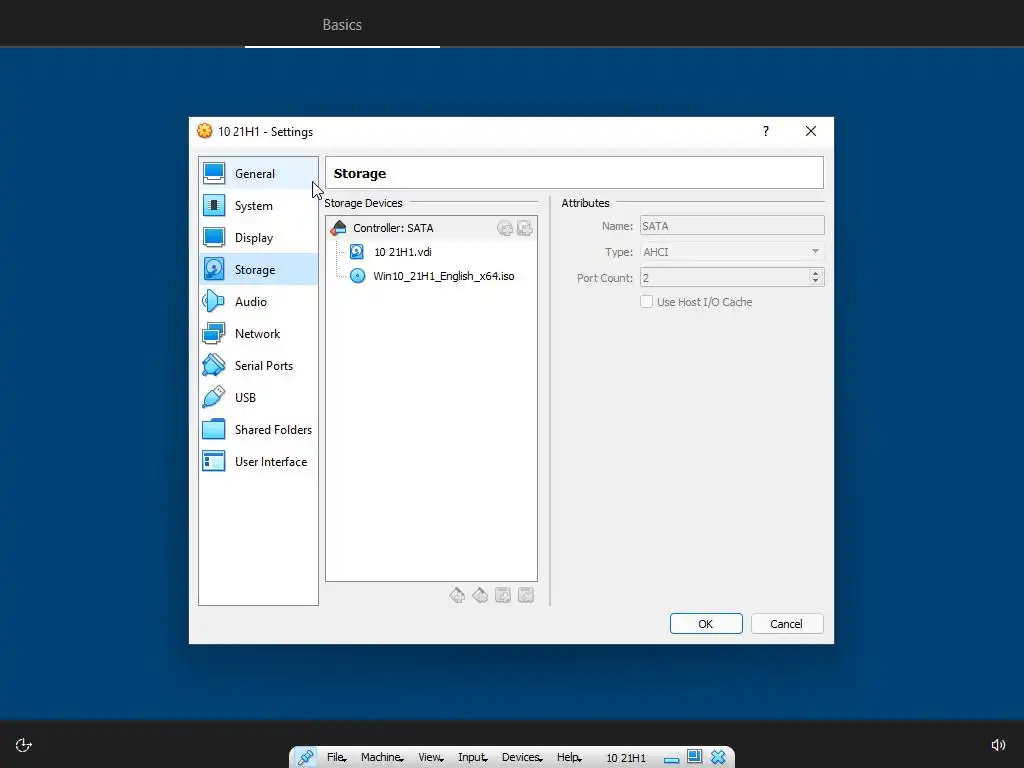Click the controller Name field containing SATA
Screen dimensions: 1024x768
point(732,226)
